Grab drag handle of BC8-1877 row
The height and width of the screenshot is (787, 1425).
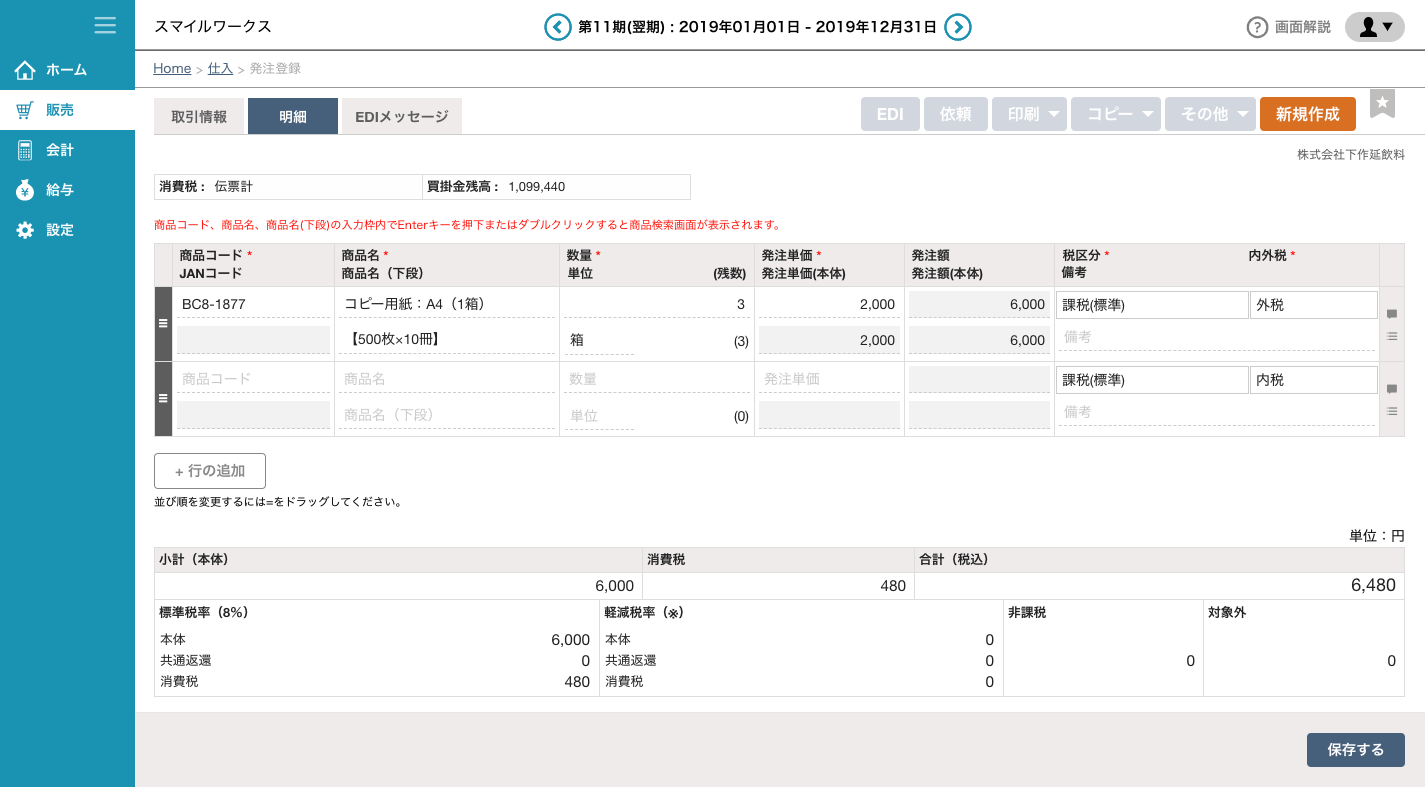click(x=163, y=323)
